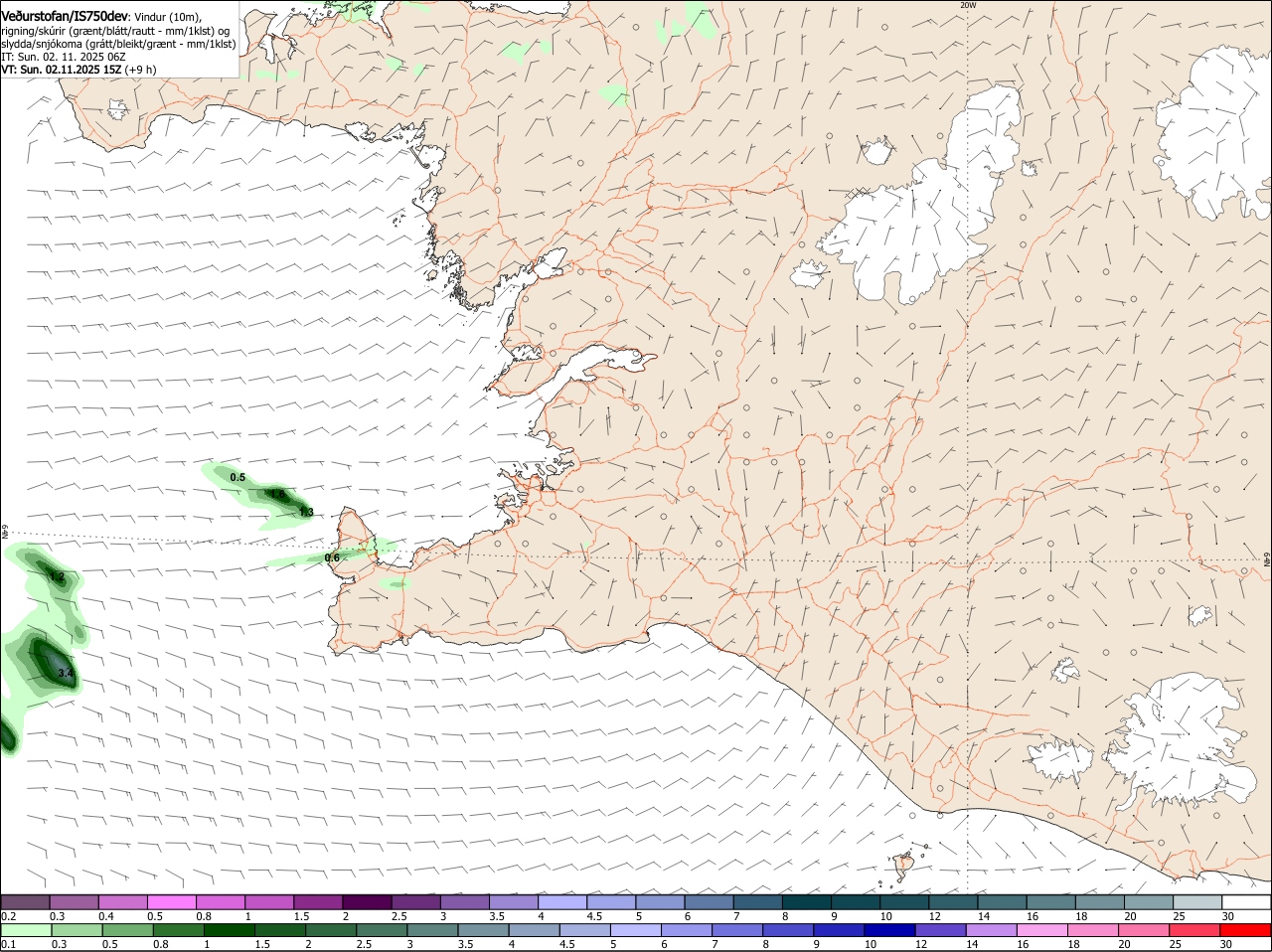Pick the darkest purple upper legend swatch at 2
Image resolution: width=1272 pixels, height=952 pixels.
367,901
